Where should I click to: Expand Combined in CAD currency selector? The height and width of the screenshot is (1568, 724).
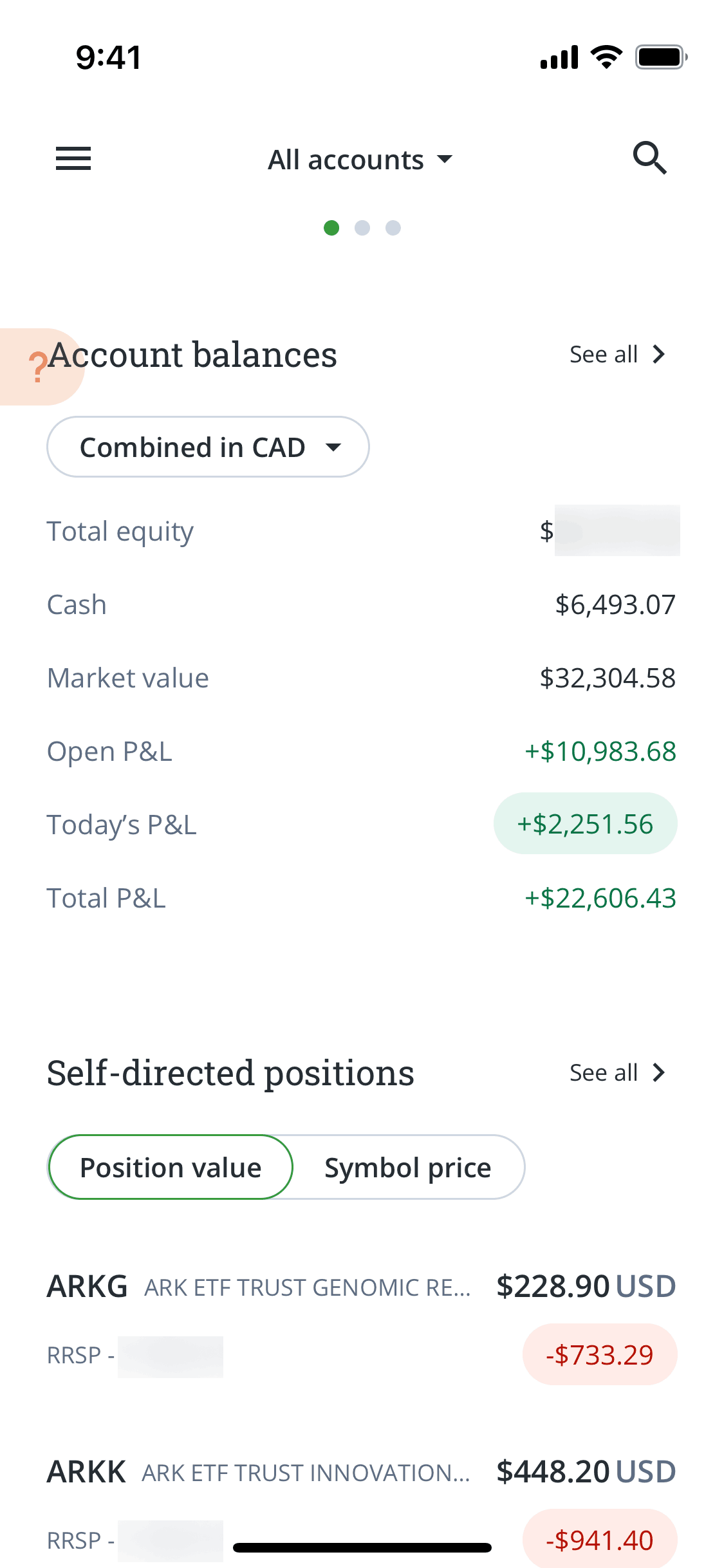point(207,447)
